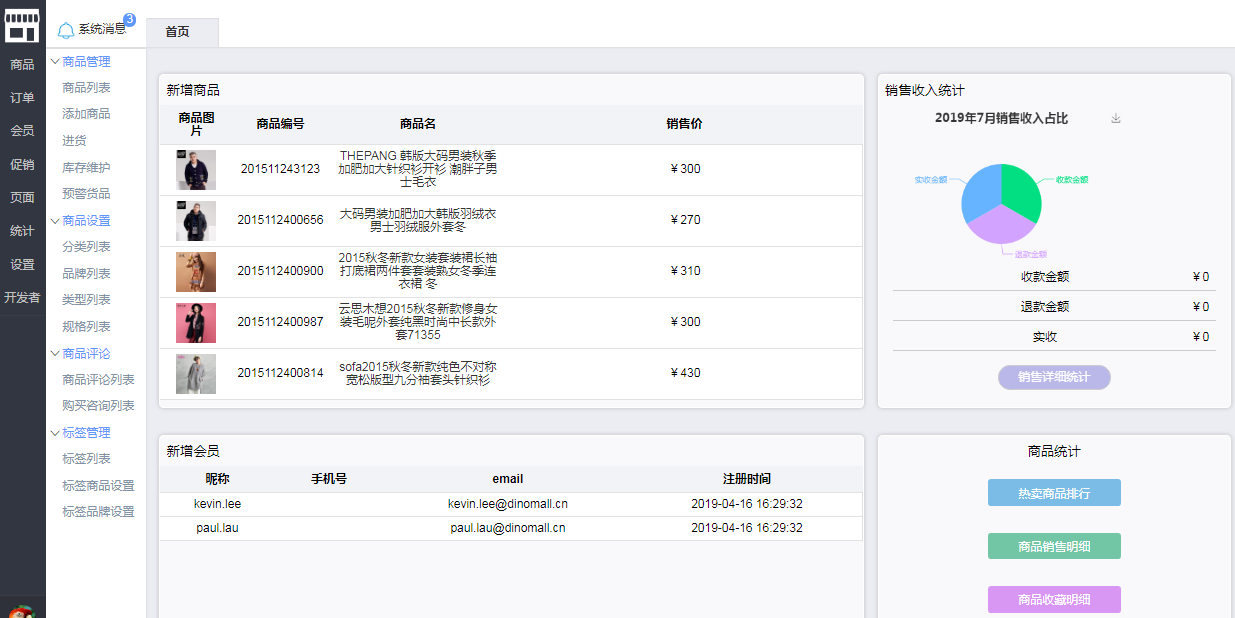1235x618 pixels.
Task: Click the product name 大码男装加肥加大韩版羽绒衣
Action: [418, 220]
